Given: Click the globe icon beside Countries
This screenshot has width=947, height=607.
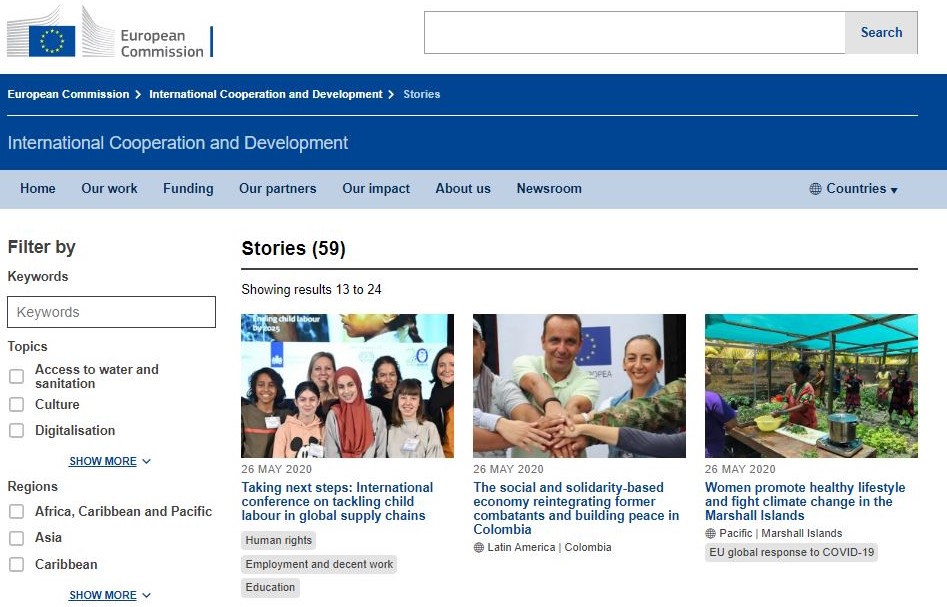Looking at the screenshot, I should tap(815, 189).
